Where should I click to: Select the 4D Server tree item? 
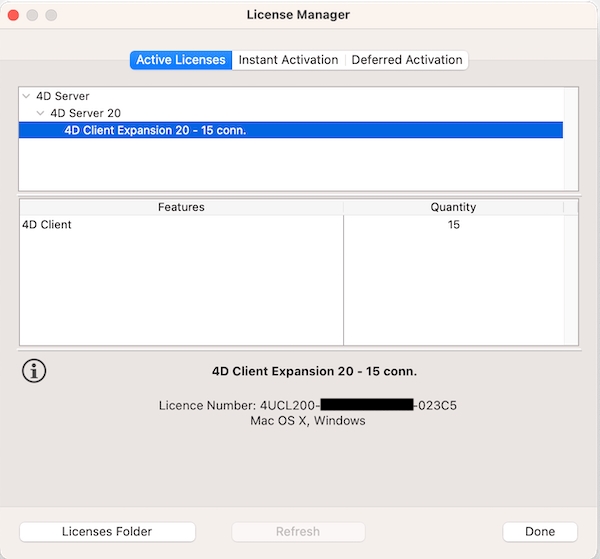point(63,97)
